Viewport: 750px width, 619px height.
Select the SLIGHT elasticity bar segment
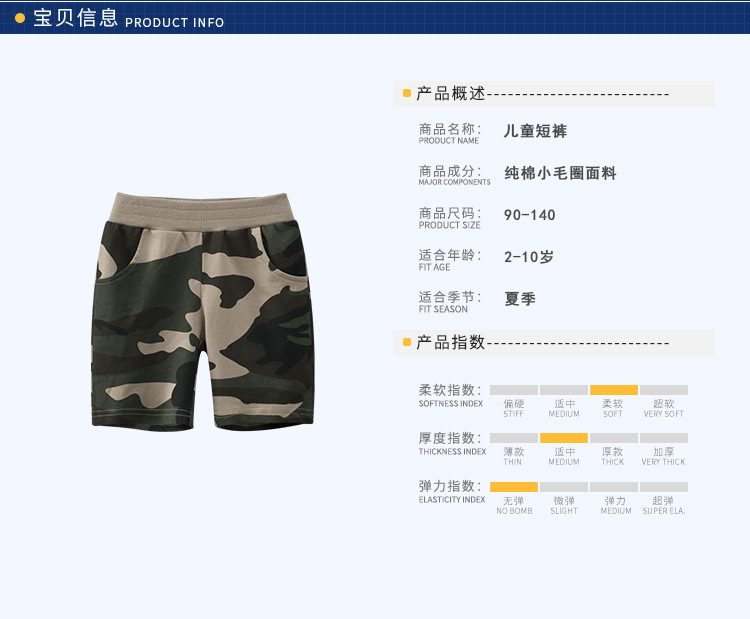(x=564, y=487)
